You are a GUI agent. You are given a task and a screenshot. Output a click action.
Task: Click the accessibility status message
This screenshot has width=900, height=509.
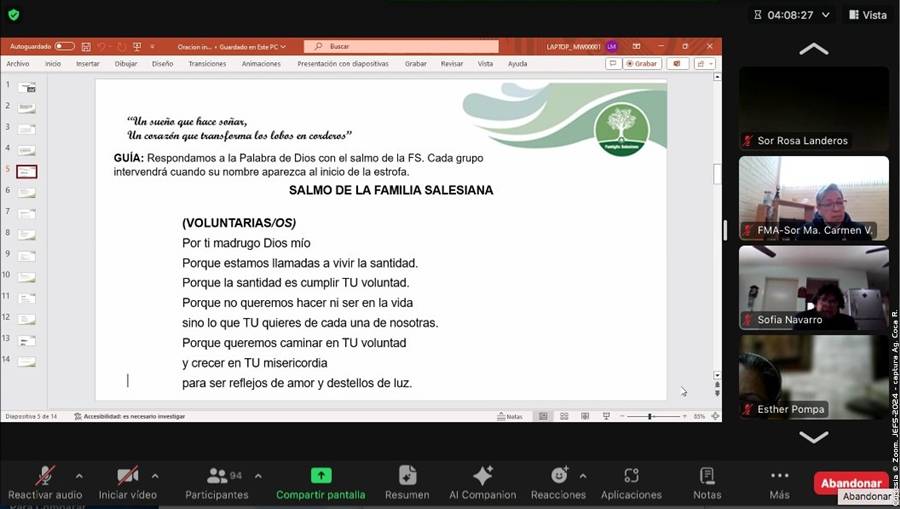(x=130, y=417)
